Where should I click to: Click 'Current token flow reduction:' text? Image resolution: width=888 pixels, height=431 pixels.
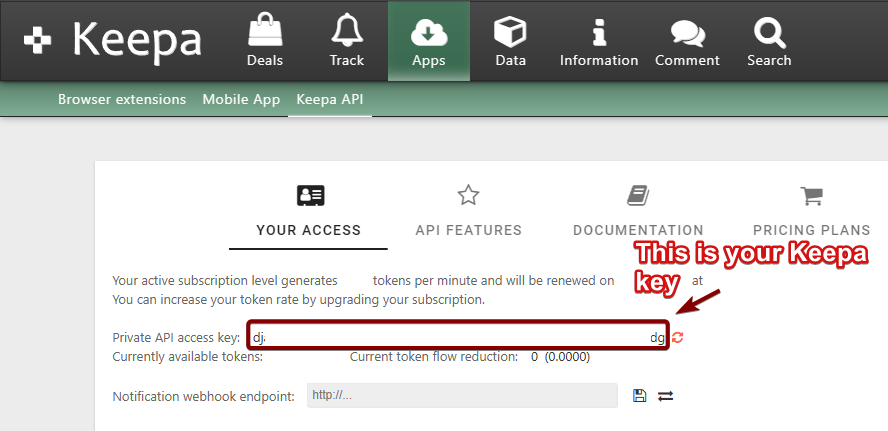[434, 357]
